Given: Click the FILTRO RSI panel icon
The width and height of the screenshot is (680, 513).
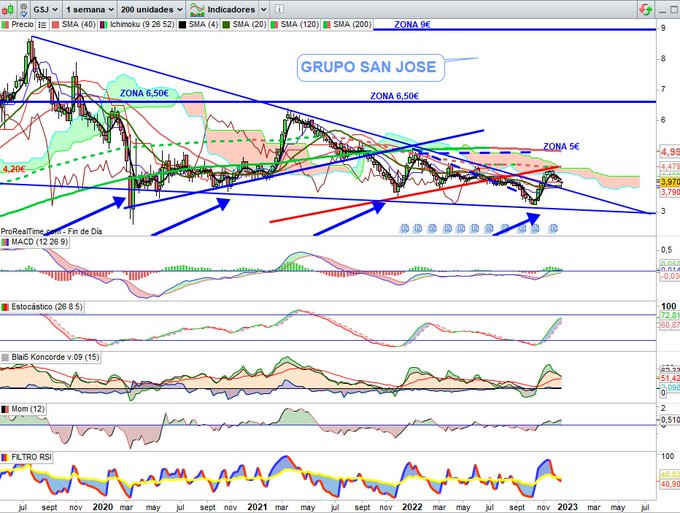Looking at the screenshot, I should tap(5, 457).
